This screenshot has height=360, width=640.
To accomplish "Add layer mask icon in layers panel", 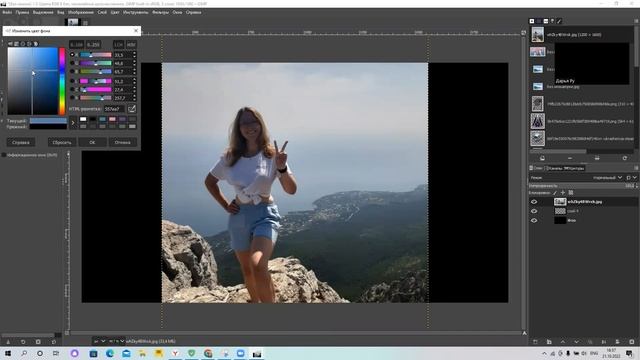I will pyautogui.click(x=618, y=342).
